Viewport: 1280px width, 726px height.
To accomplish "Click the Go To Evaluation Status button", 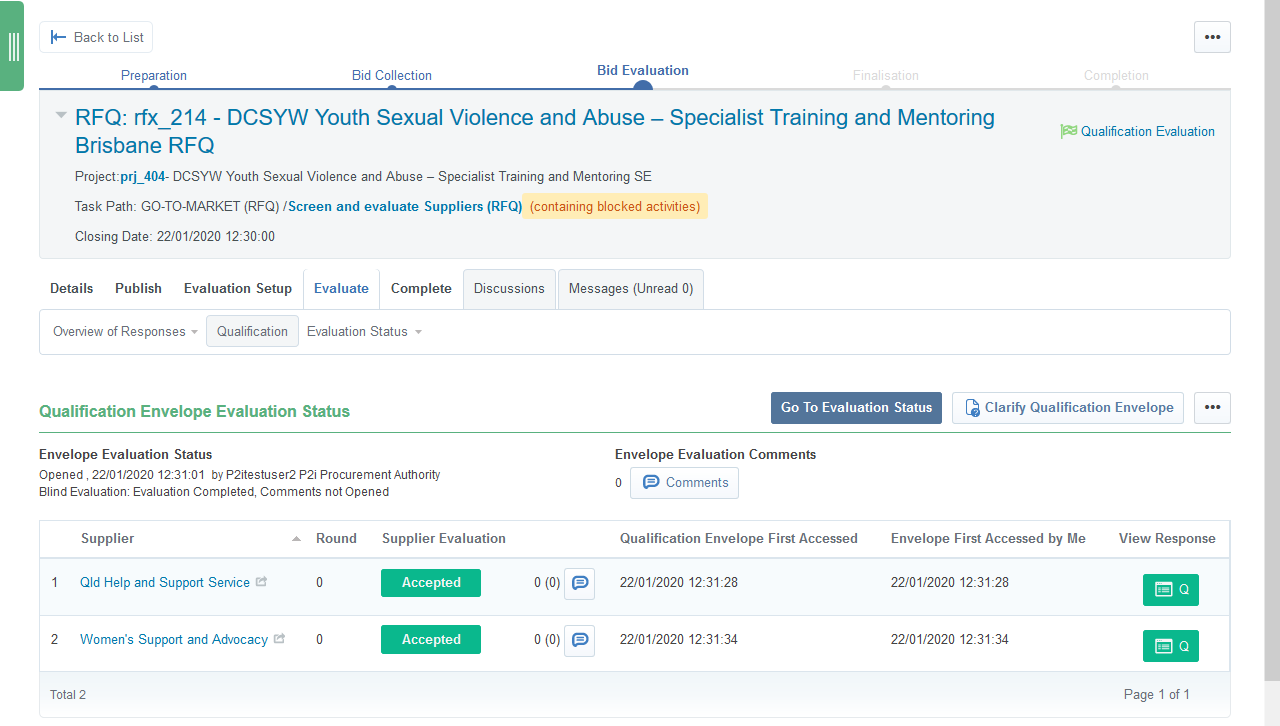I will [x=856, y=408].
